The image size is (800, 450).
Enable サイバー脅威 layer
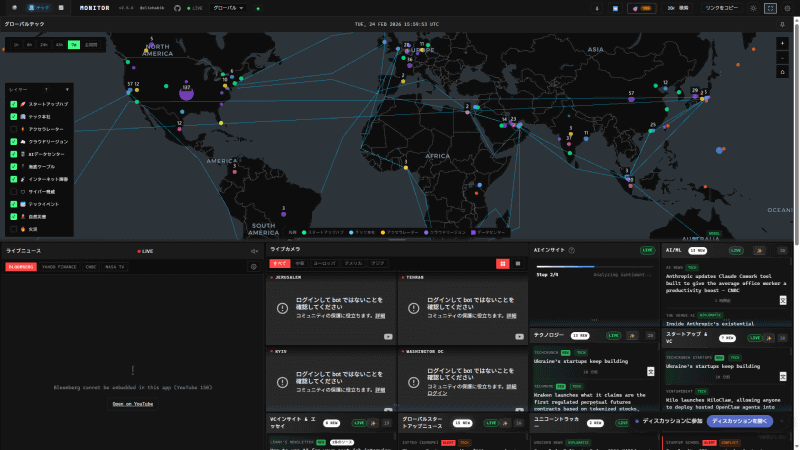pyautogui.click(x=14, y=192)
